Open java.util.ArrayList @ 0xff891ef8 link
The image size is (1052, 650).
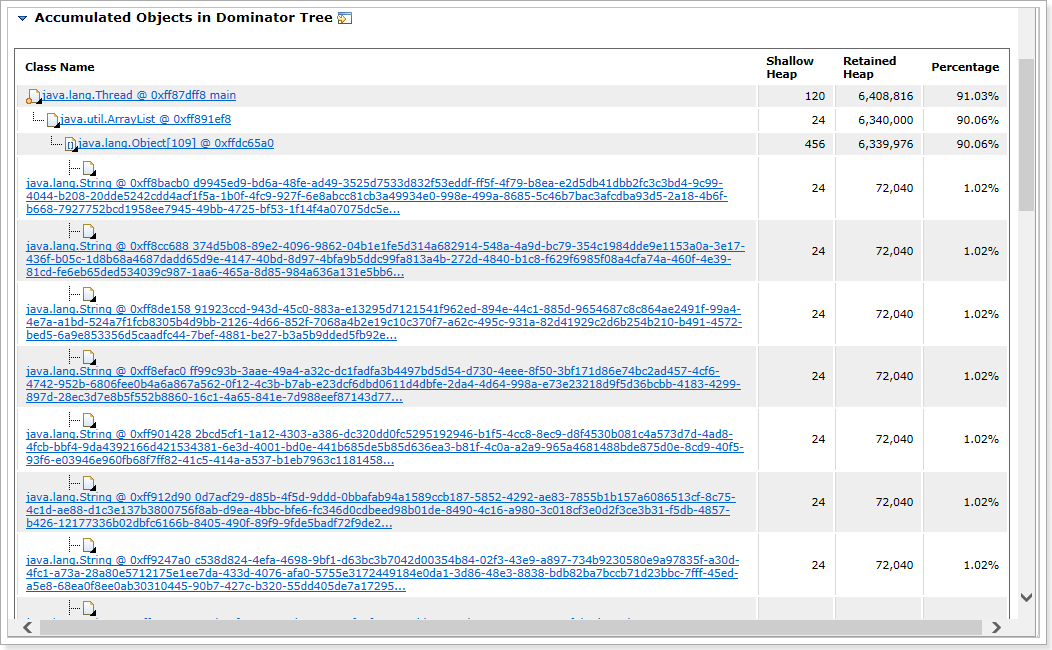tap(145, 119)
